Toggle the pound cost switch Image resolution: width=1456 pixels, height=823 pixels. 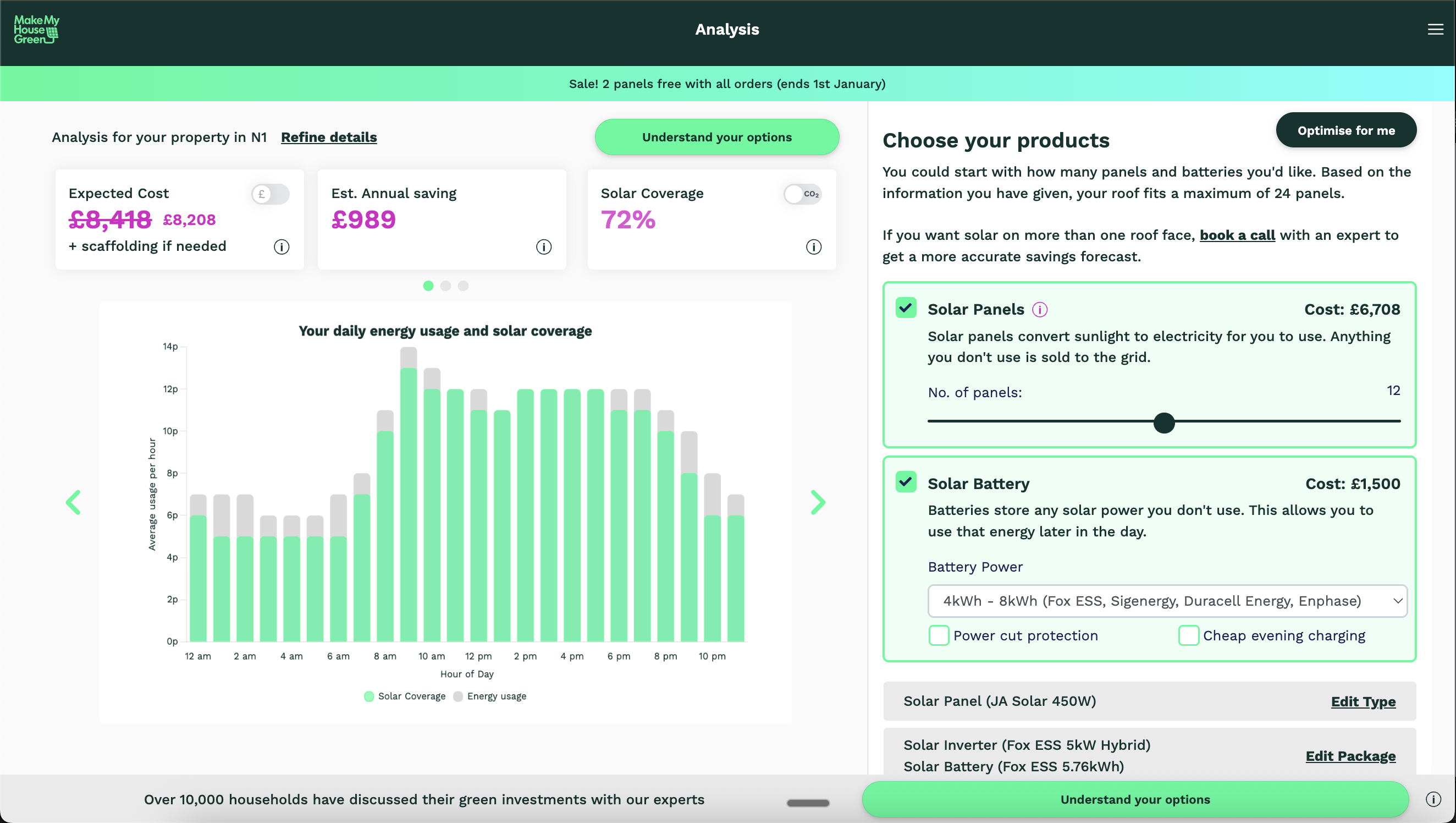click(x=270, y=194)
